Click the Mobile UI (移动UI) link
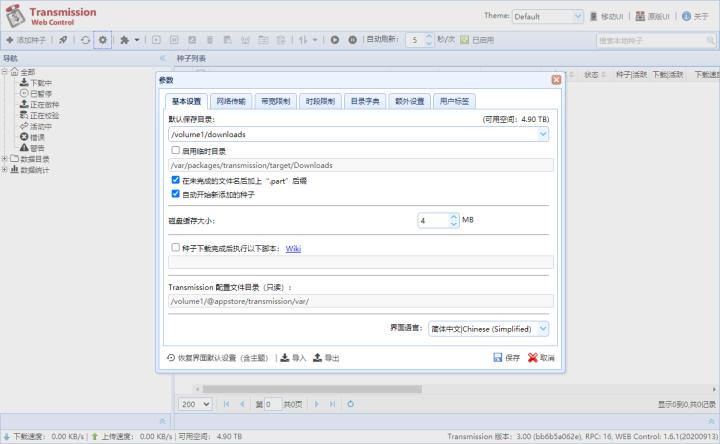 (606, 17)
